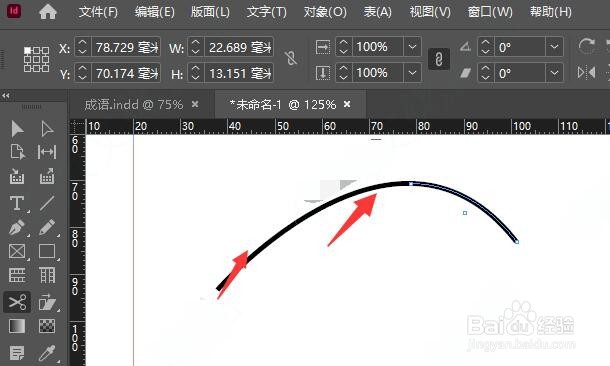Select the Gradient Swatch tool
The image size is (610, 366).
click(x=17, y=326)
